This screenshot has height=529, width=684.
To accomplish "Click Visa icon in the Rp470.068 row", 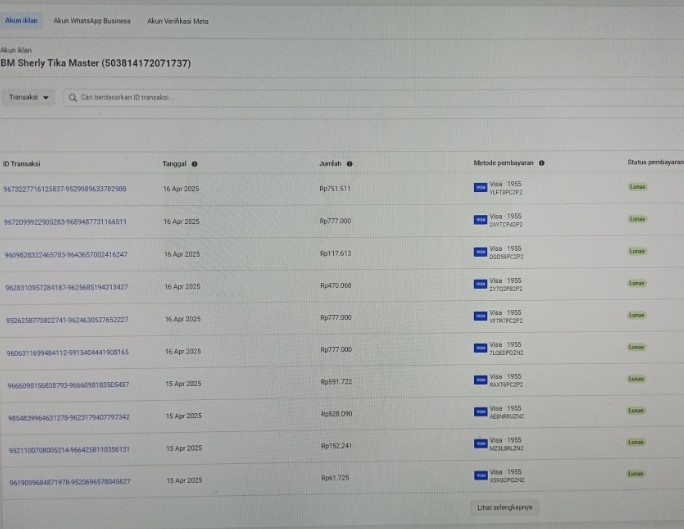I will click(480, 284).
